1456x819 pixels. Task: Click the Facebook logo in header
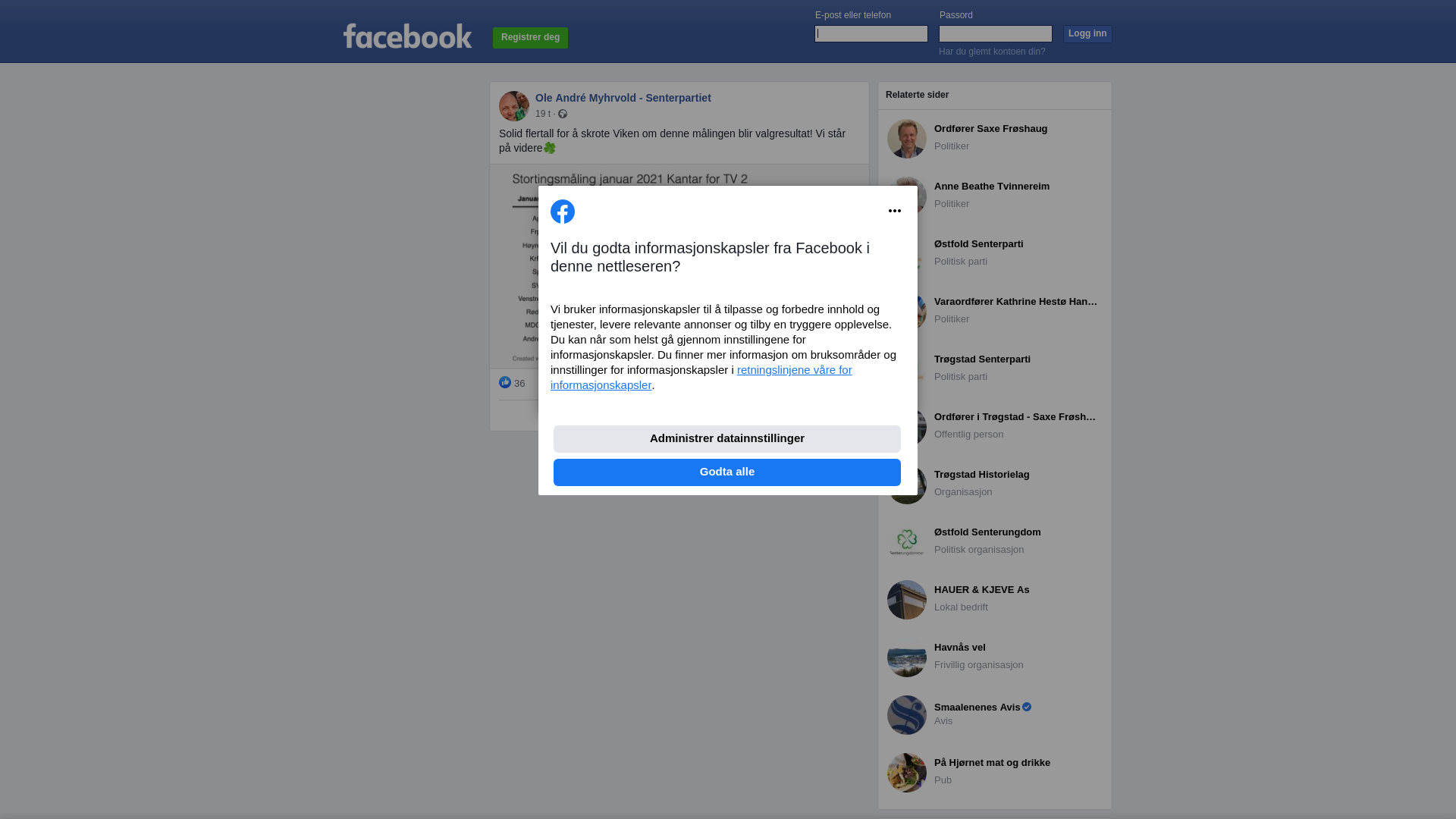point(407,36)
